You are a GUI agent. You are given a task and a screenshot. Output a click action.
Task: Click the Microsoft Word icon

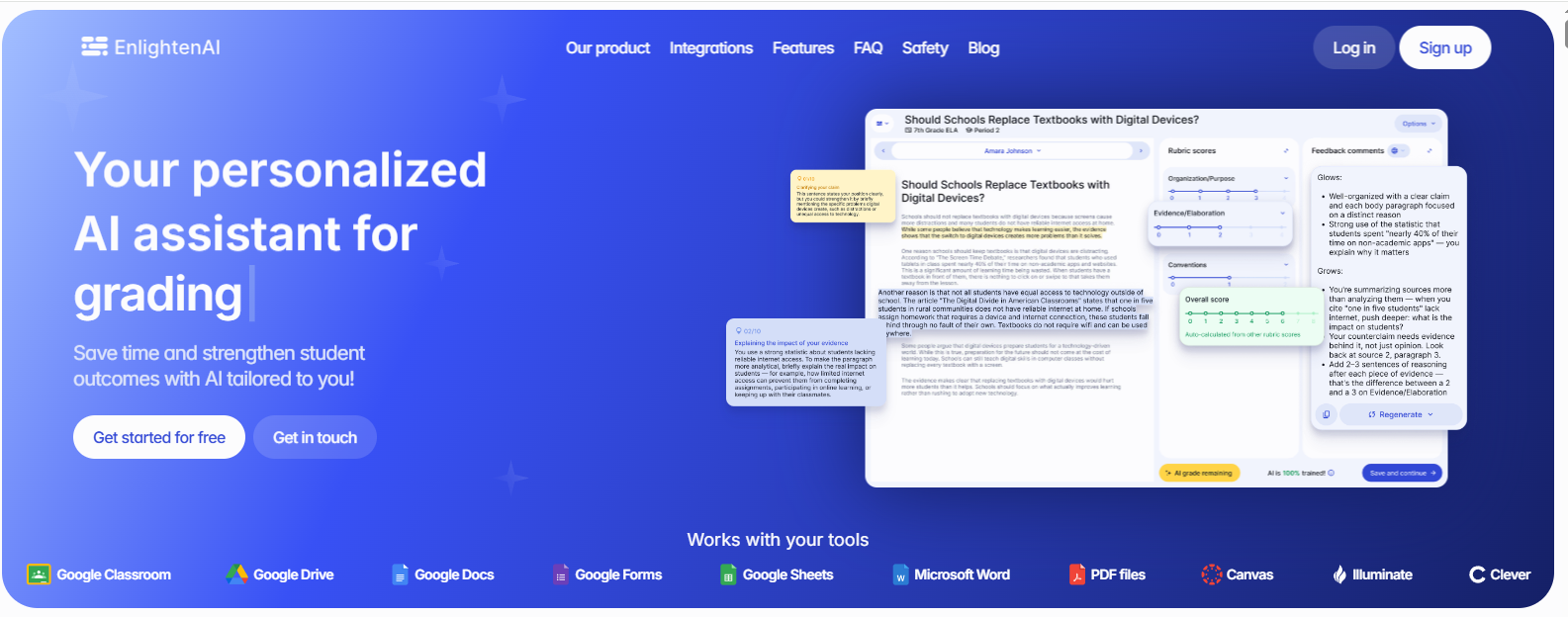(900, 574)
